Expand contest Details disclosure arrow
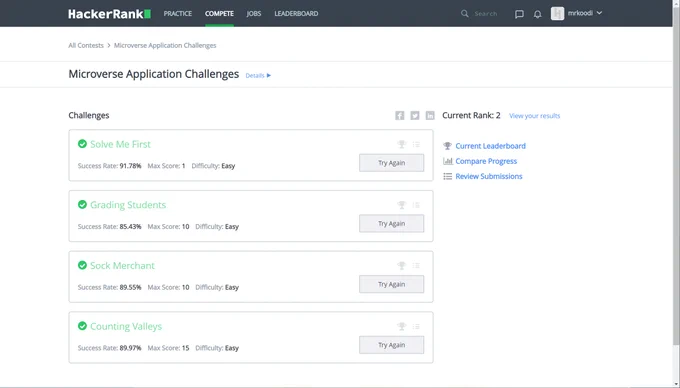Viewport: 680px width, 388px height. (x=269, y=75)
